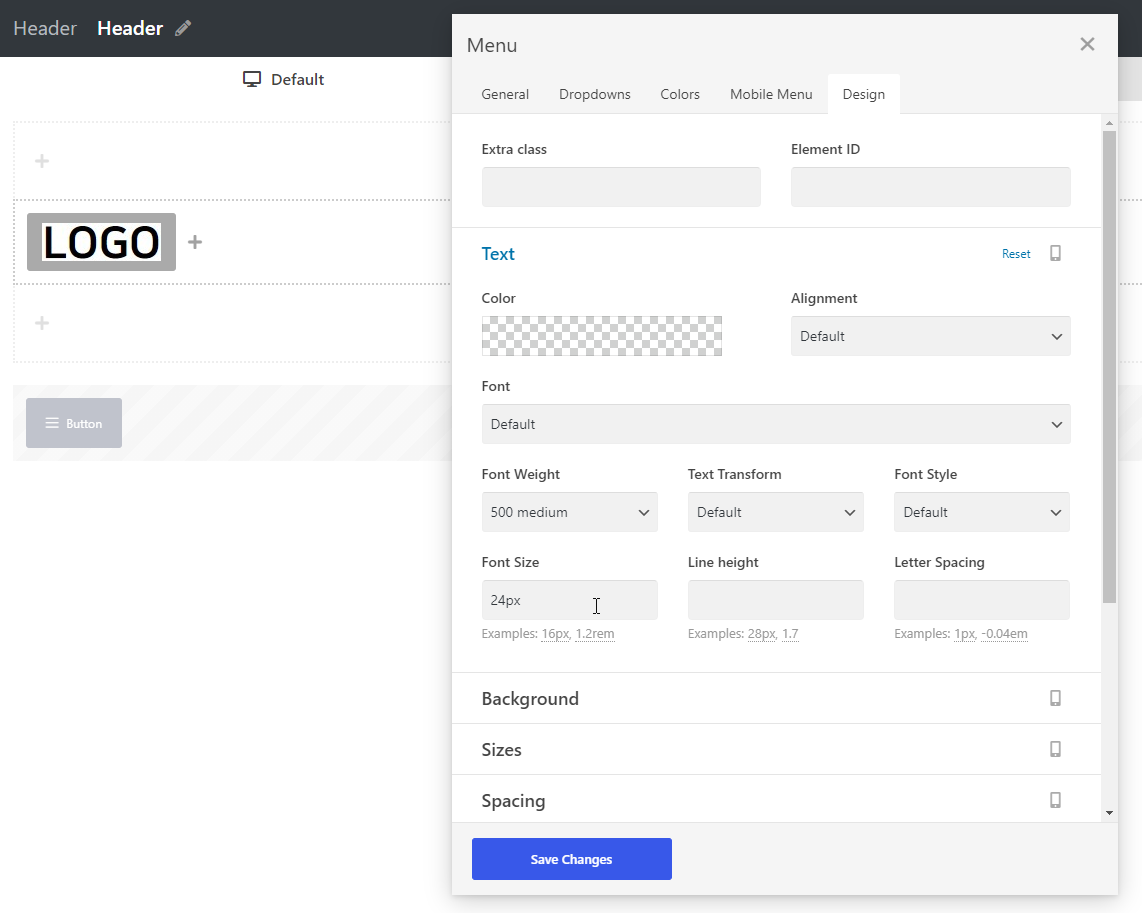Switch to the Mobile Menu tab
This screenshot has width=1142, height=913.
tap(771, 94)
